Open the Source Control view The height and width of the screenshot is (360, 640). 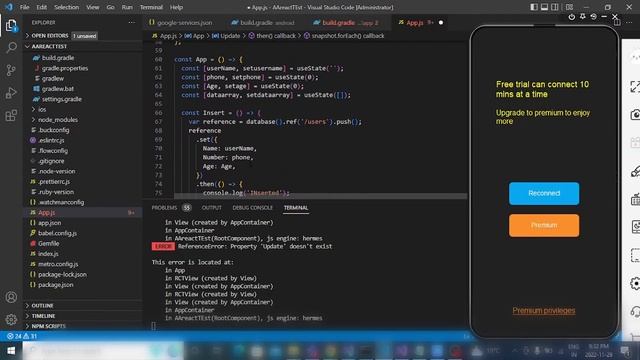(x=11, y=70)
